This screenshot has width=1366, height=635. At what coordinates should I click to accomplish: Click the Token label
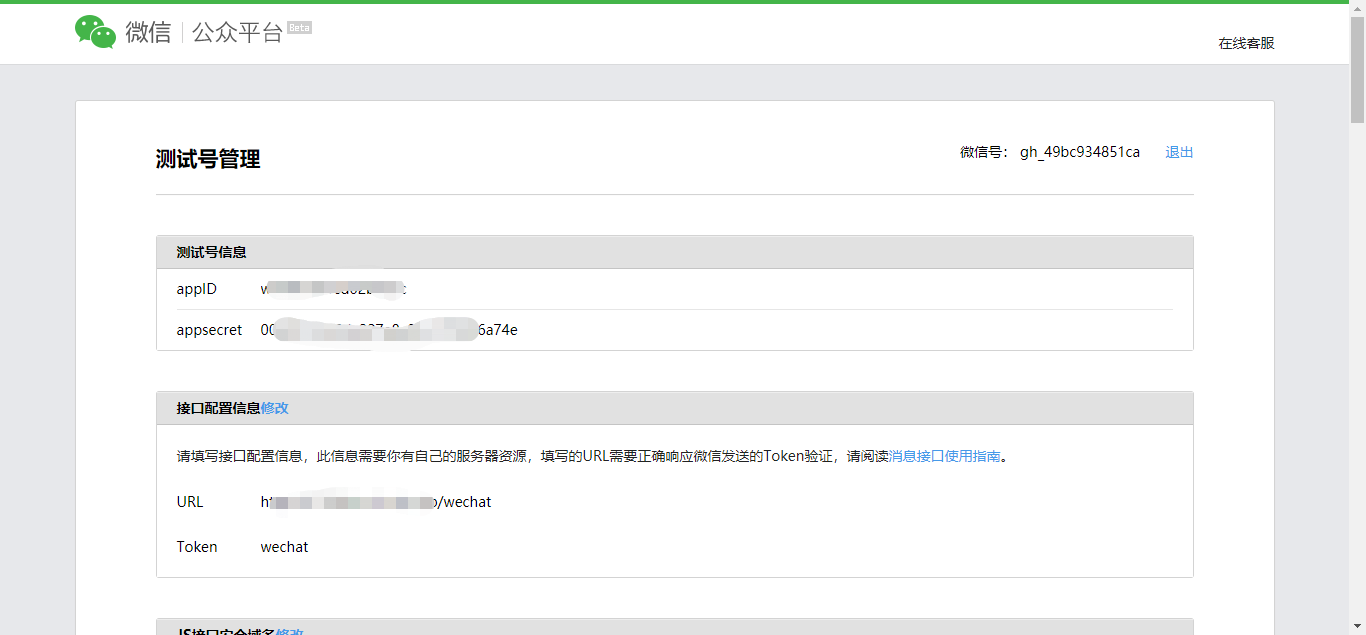click(197, 547)
